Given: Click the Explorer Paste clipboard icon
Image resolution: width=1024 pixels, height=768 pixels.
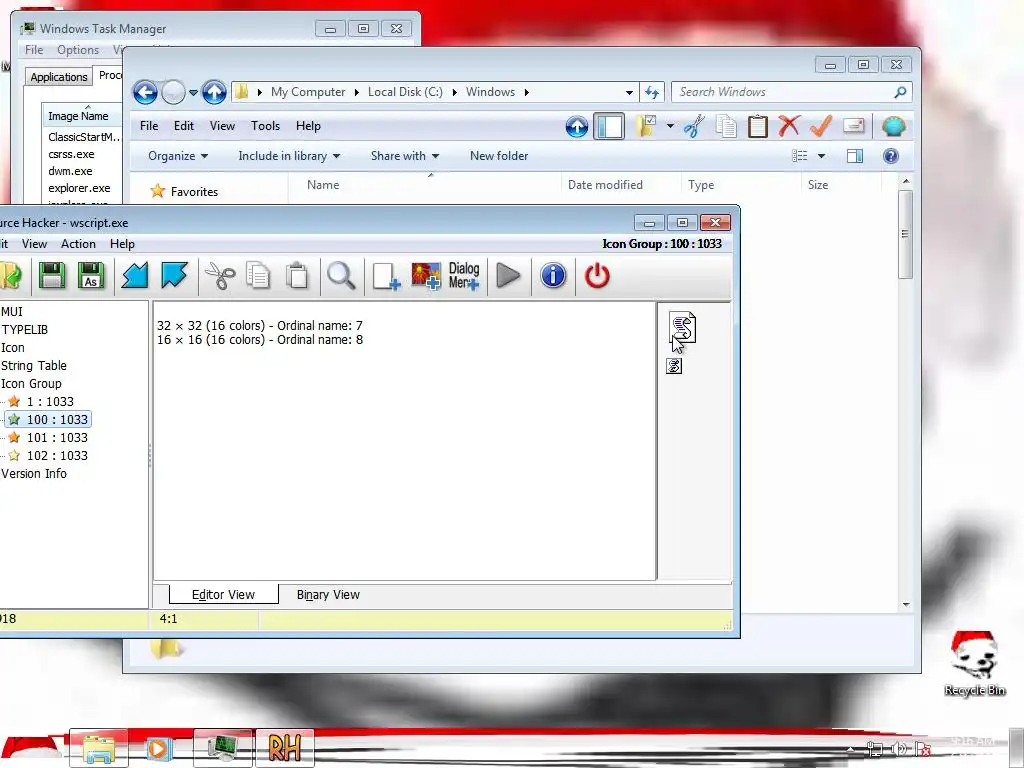Looking at the screenshot, I should point(758,126).
